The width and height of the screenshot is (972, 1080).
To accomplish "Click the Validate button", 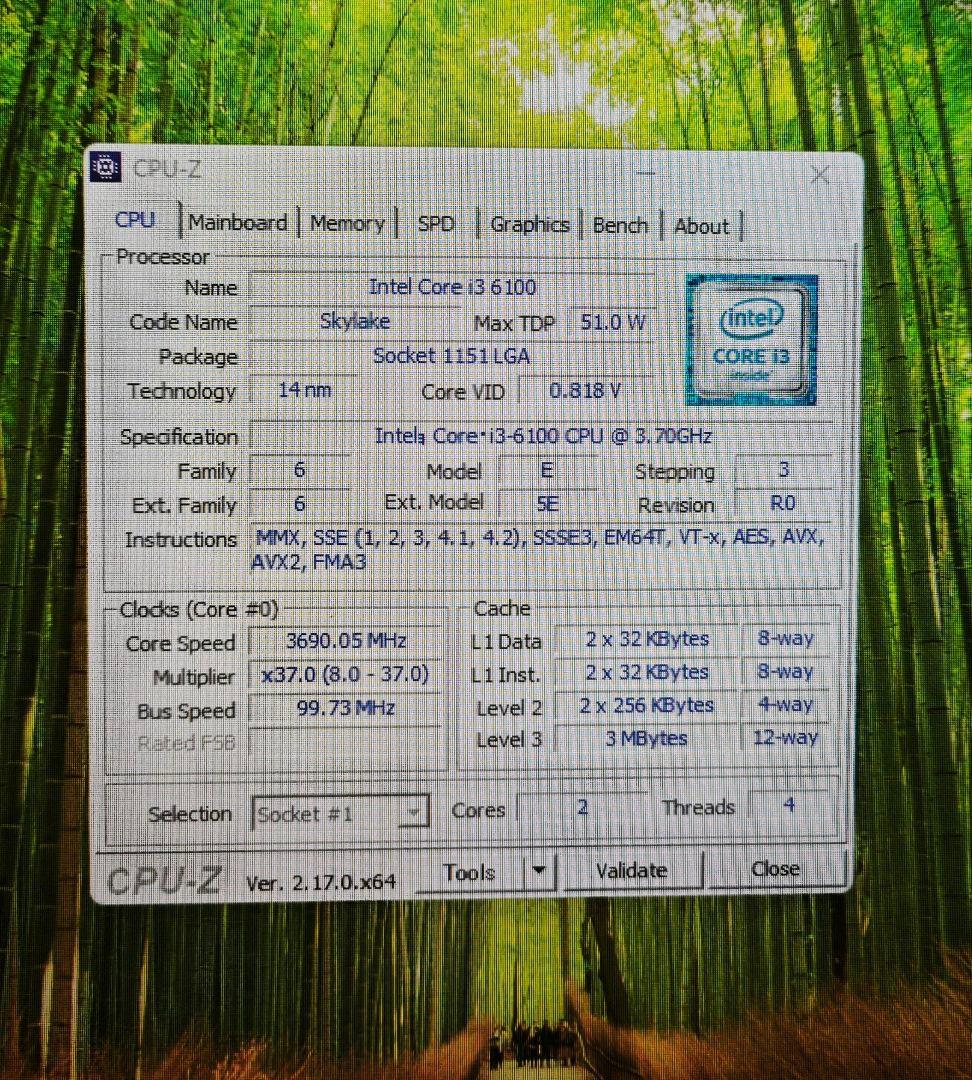I will (x=633, y=869).
